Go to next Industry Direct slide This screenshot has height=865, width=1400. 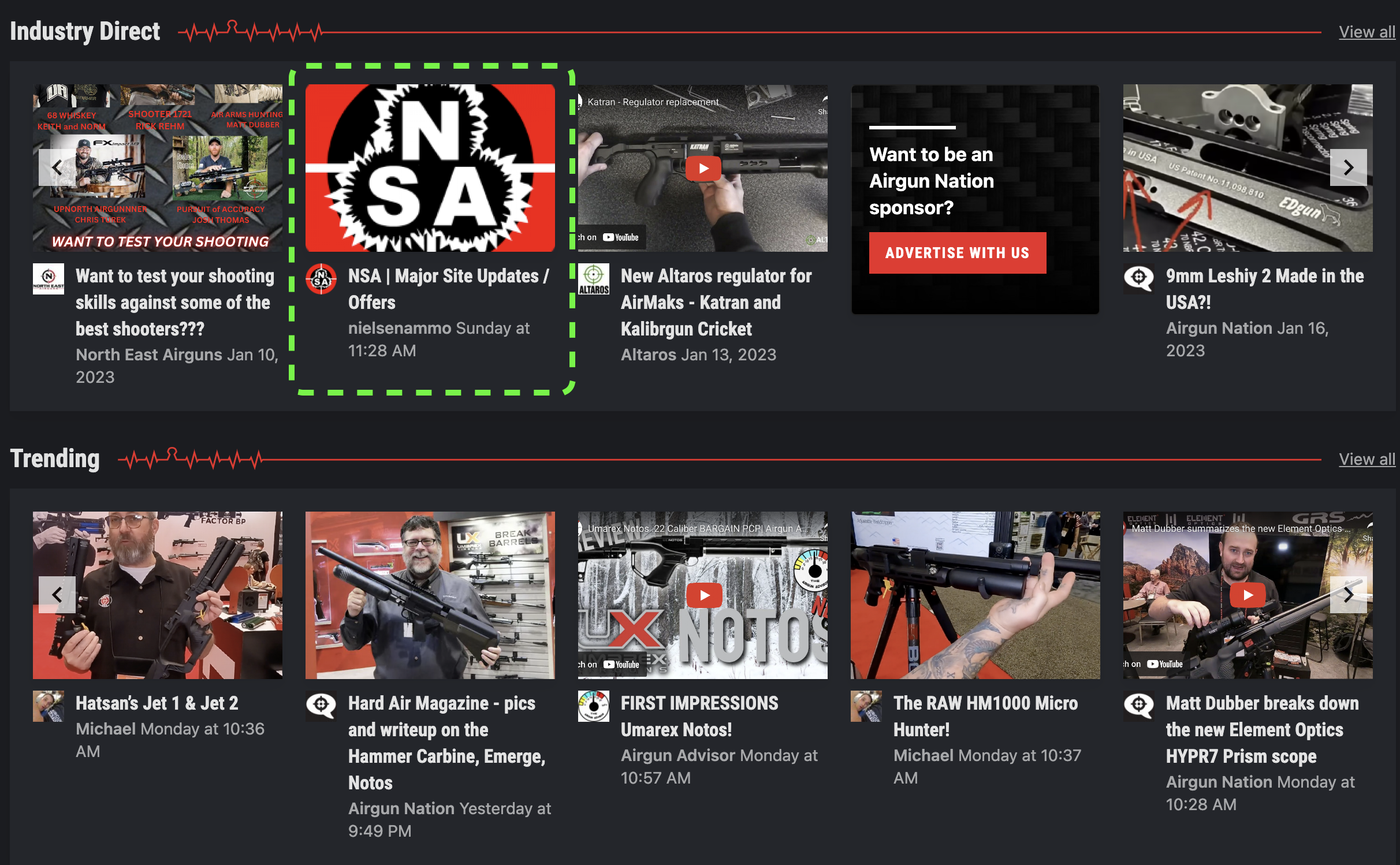click(x=1348, y=167)
